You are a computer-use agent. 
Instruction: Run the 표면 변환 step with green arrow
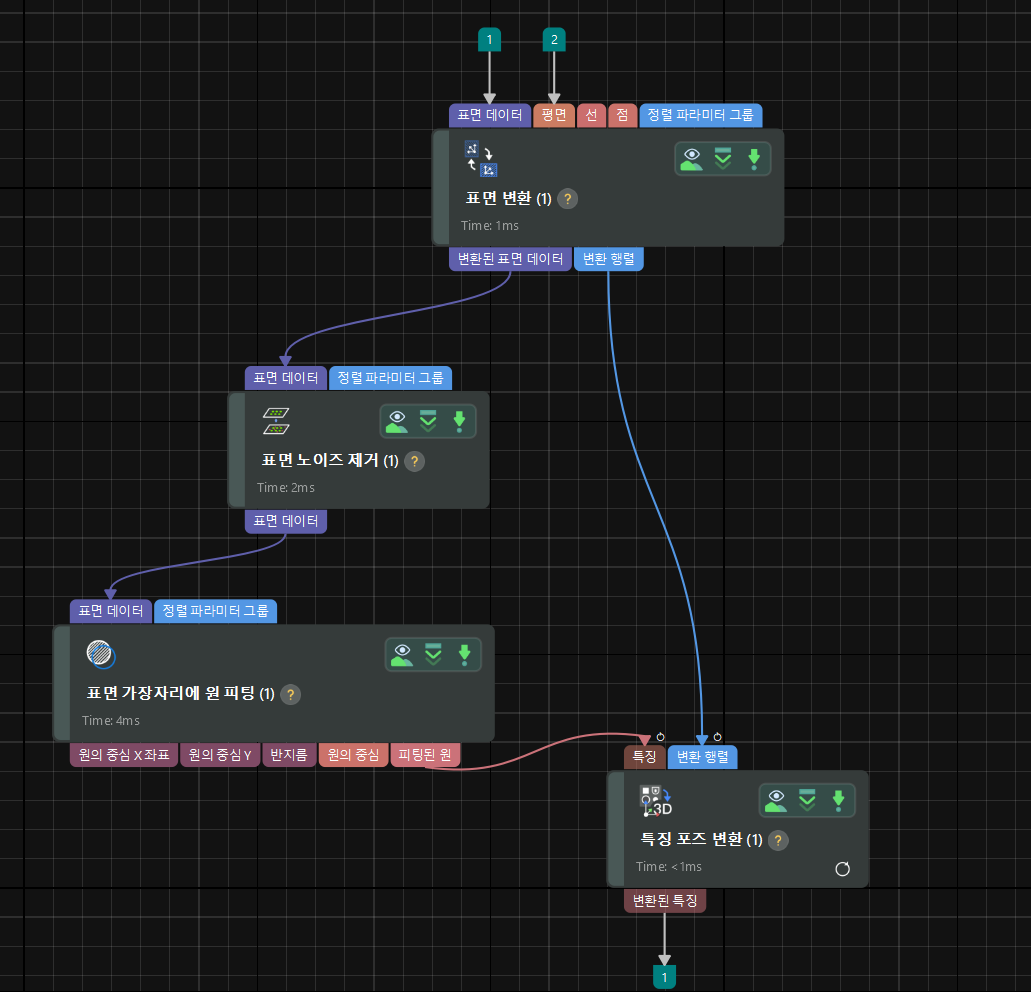point(754,158)
